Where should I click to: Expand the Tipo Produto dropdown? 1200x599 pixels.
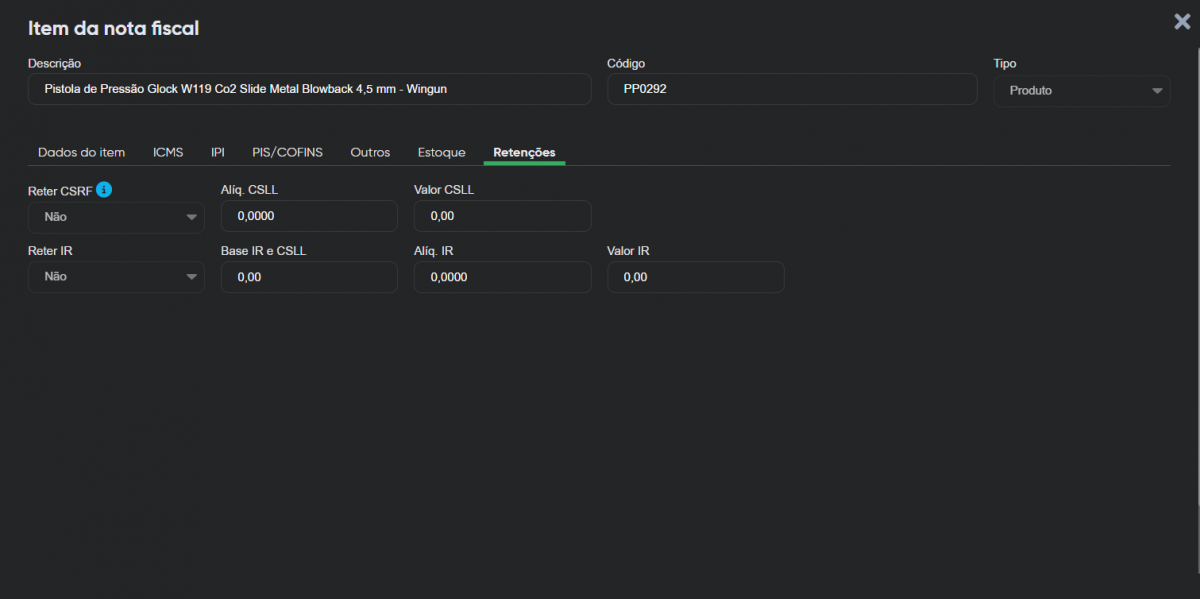1081,90
